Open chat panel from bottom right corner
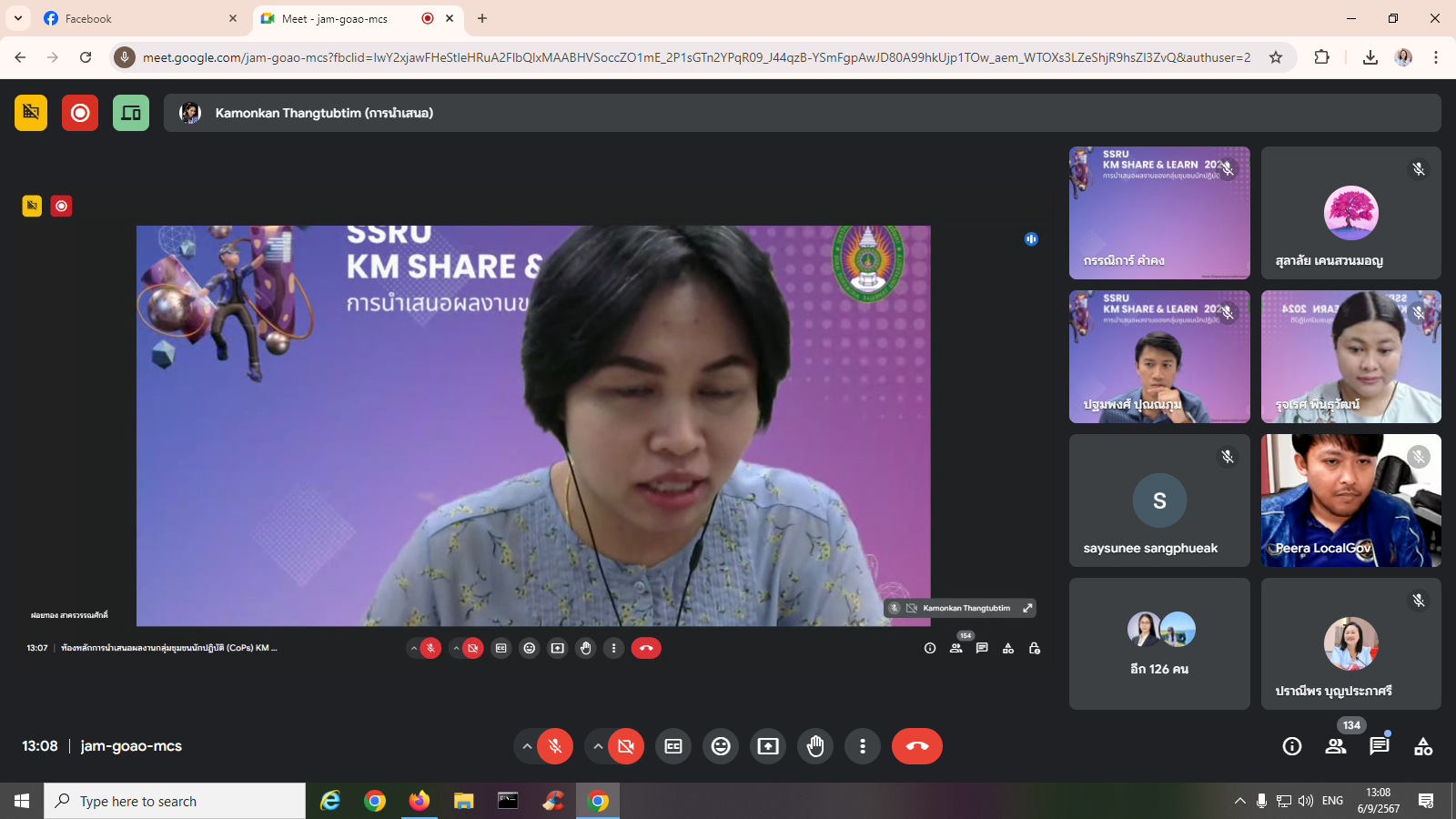The width and height of the screenshot is (1456, 819). pyautogui.click(x=1380, y=746)
